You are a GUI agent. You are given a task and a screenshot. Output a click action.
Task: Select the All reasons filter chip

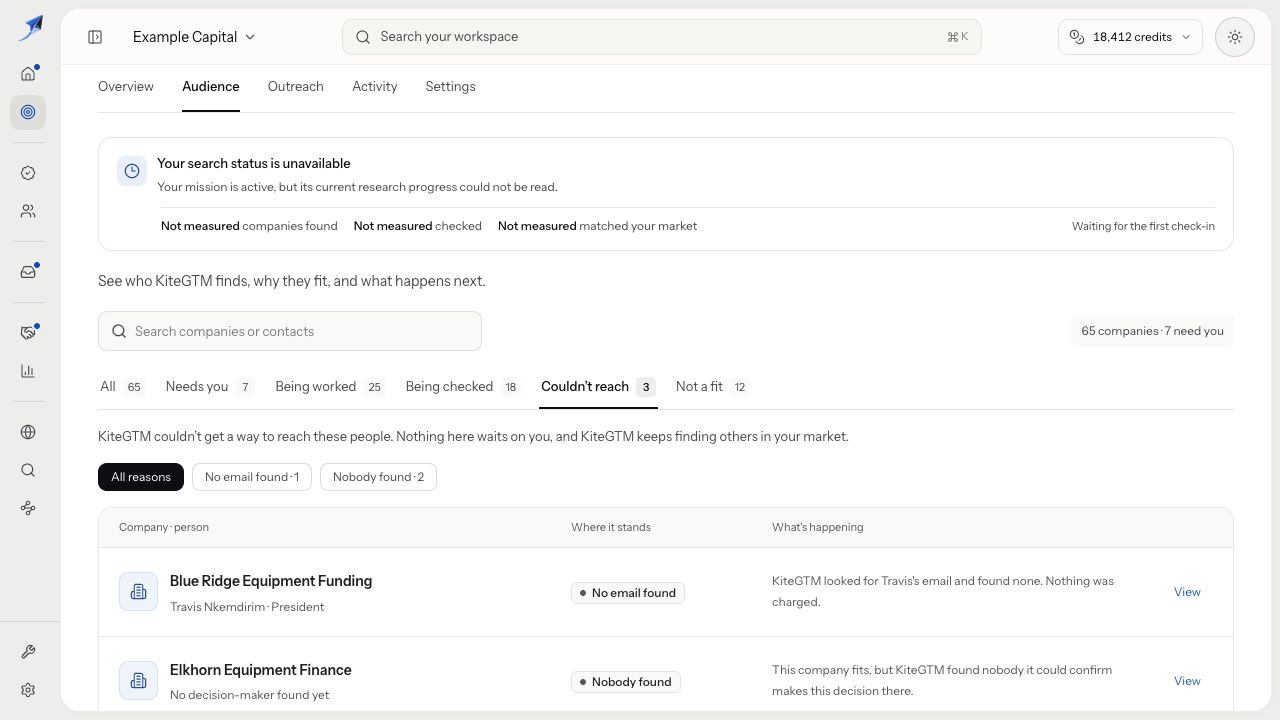(141, 477)
